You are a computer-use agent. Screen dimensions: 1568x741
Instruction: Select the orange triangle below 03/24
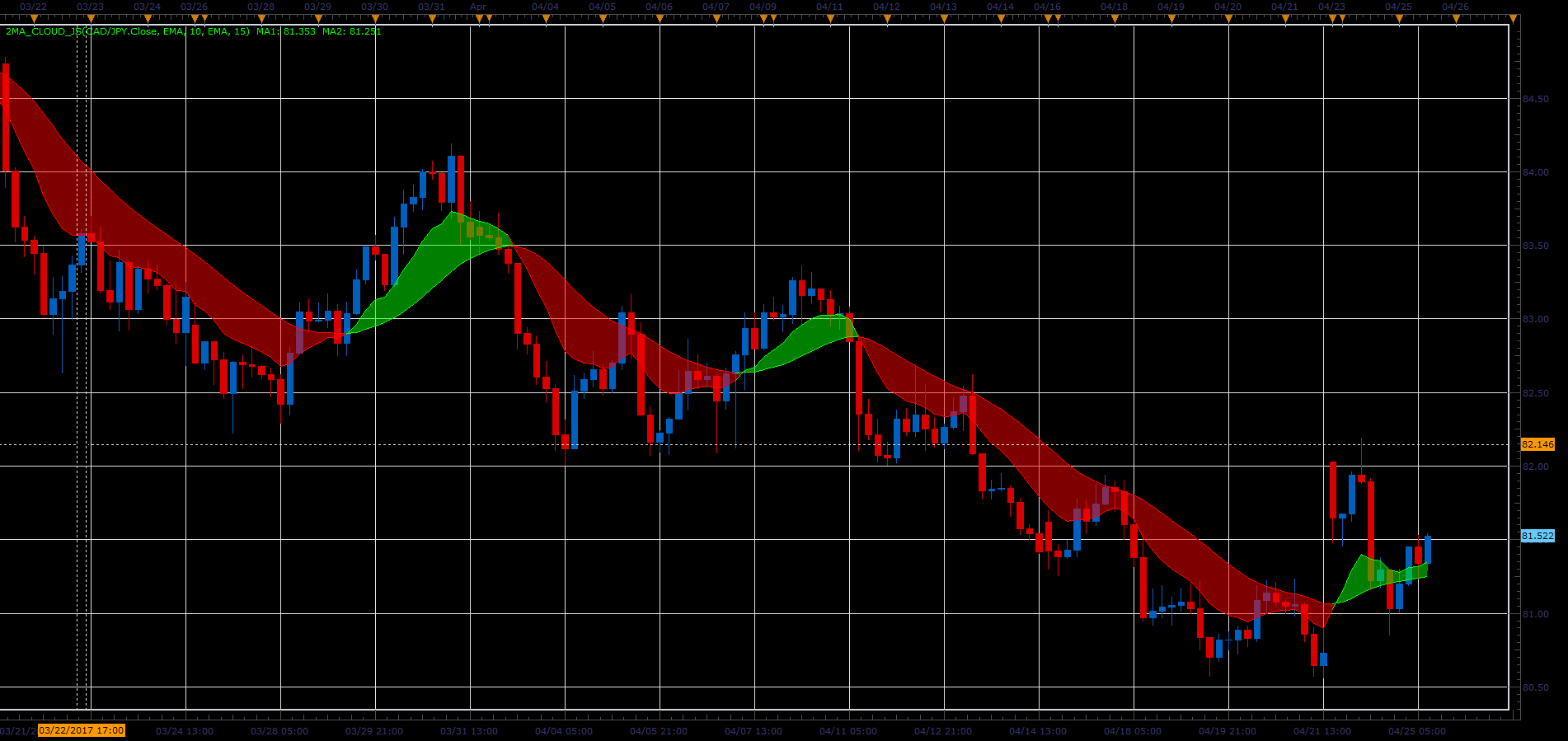pos(147,18)
